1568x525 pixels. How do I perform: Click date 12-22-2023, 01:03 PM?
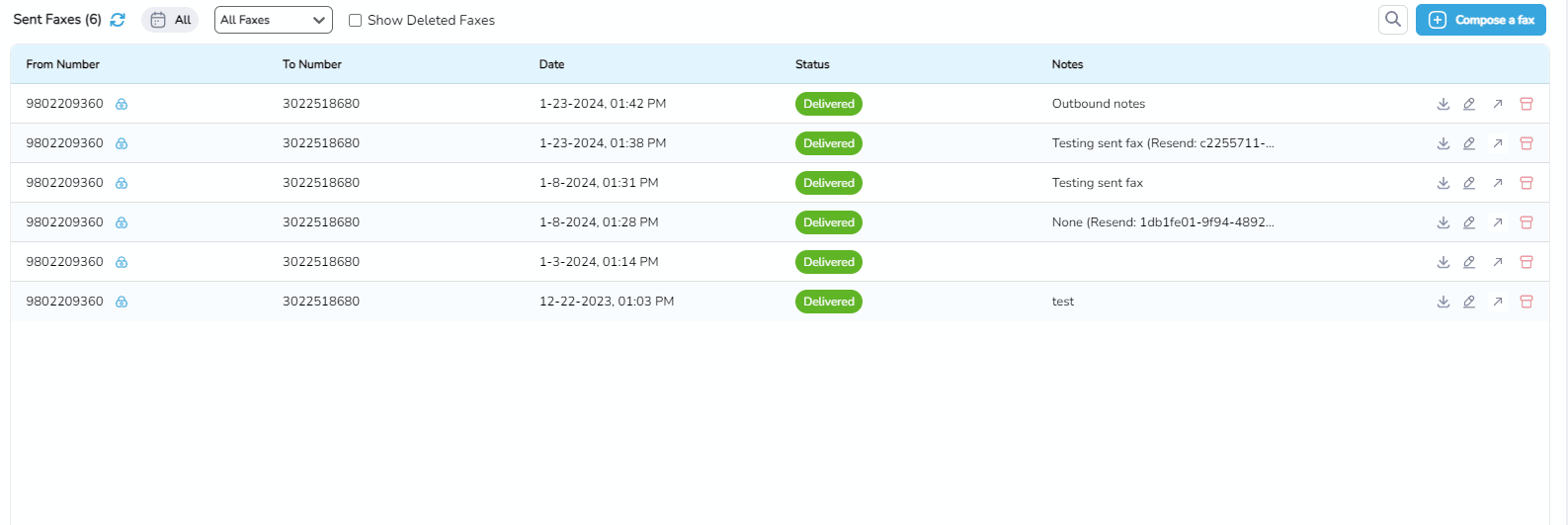(x=607, y=302)
